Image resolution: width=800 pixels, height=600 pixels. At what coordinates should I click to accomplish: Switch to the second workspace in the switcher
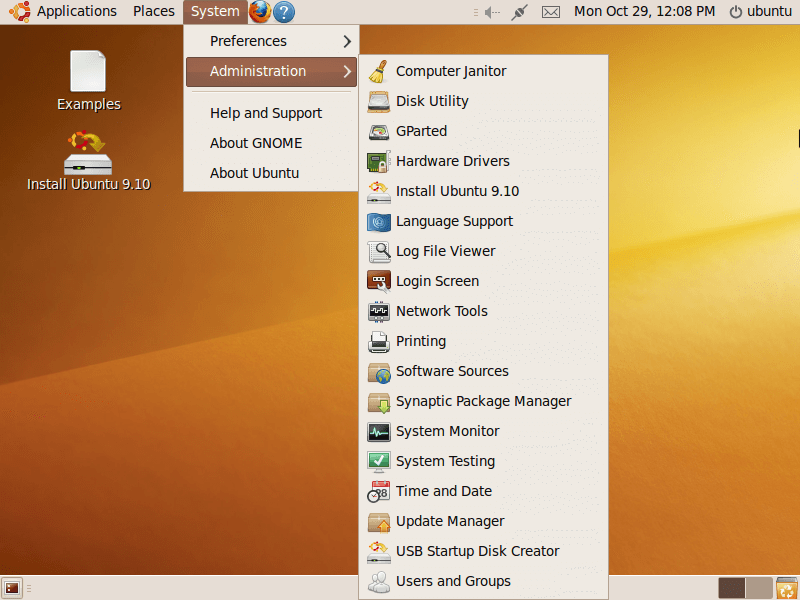[759, 588]
